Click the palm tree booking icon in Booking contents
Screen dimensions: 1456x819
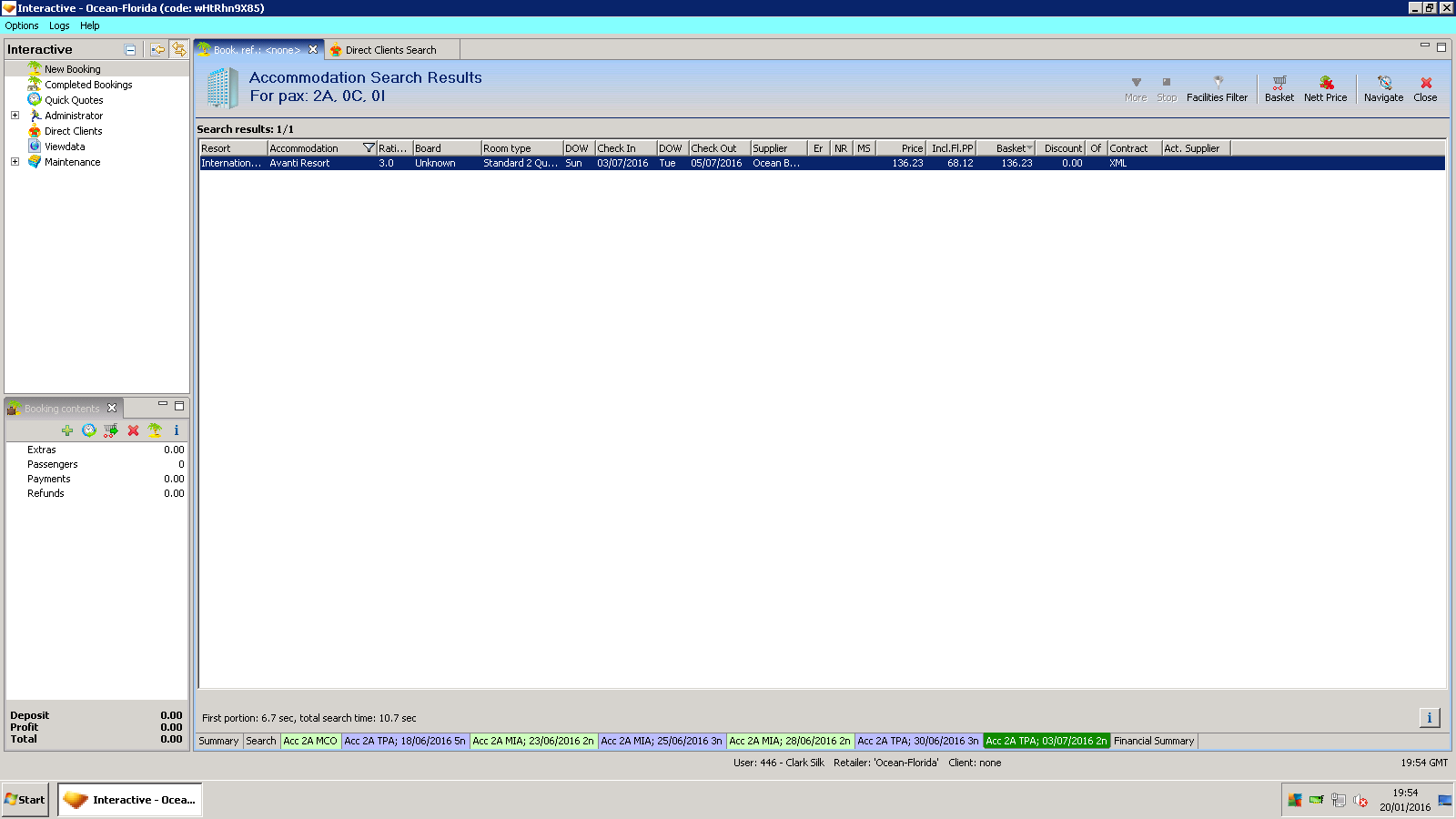pos(155,430)
